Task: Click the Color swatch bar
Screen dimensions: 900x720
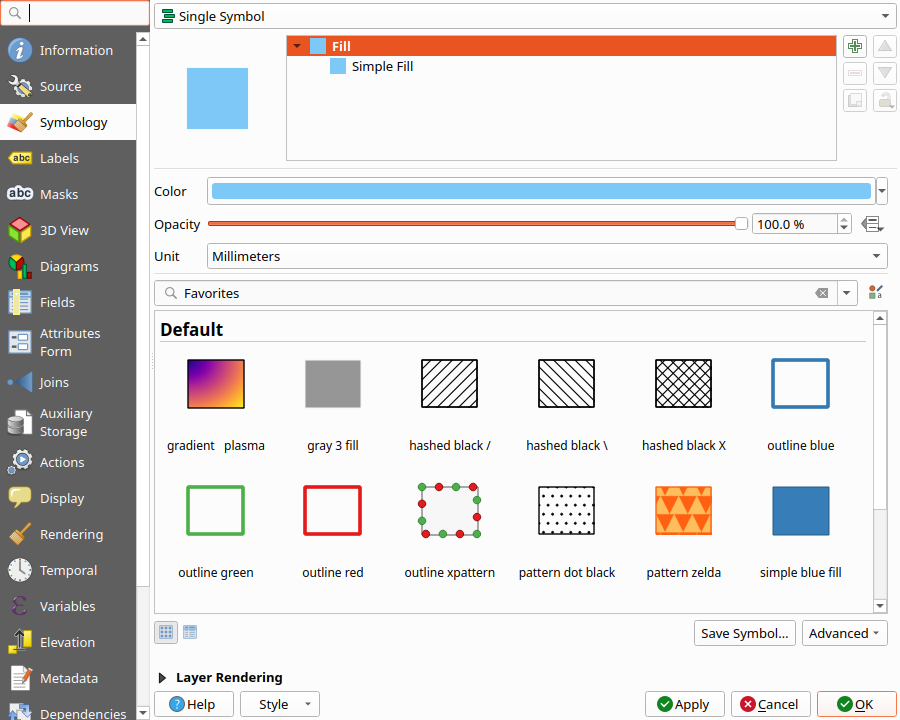Action: point(541,191)
